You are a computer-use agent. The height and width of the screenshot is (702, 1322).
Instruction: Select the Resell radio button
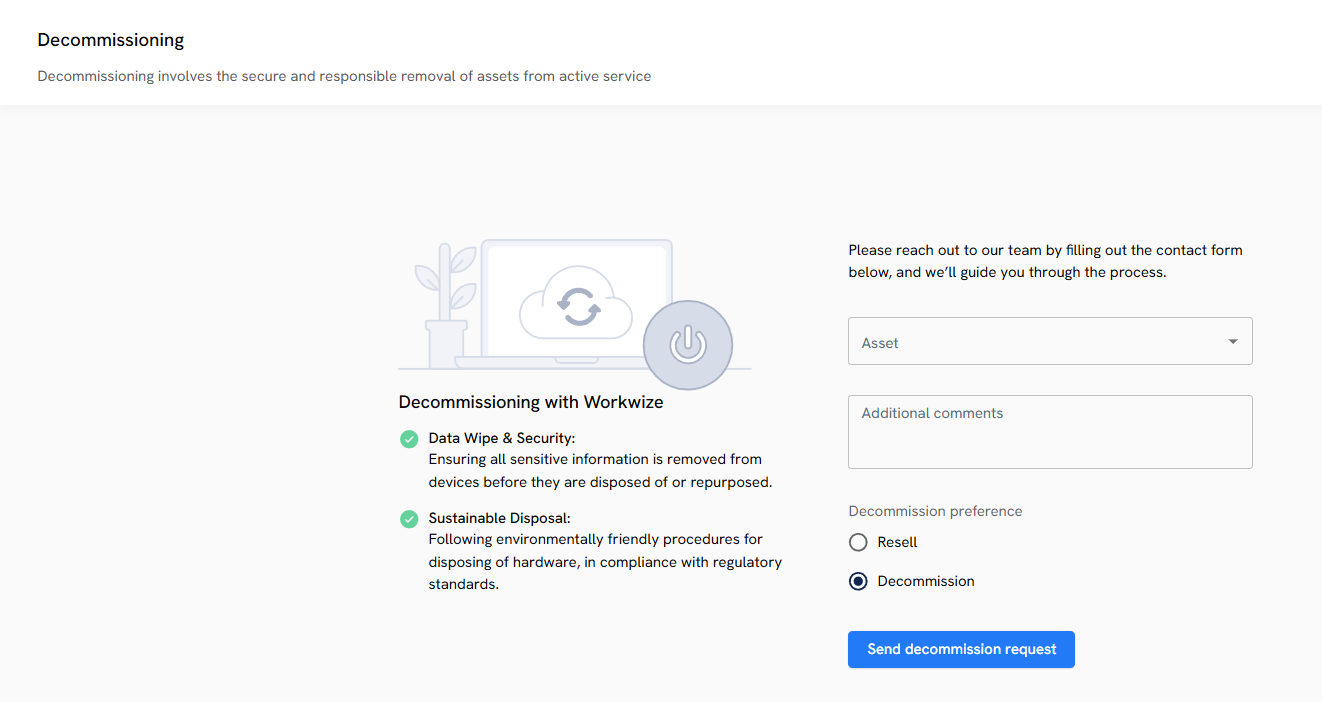(858, 542)
